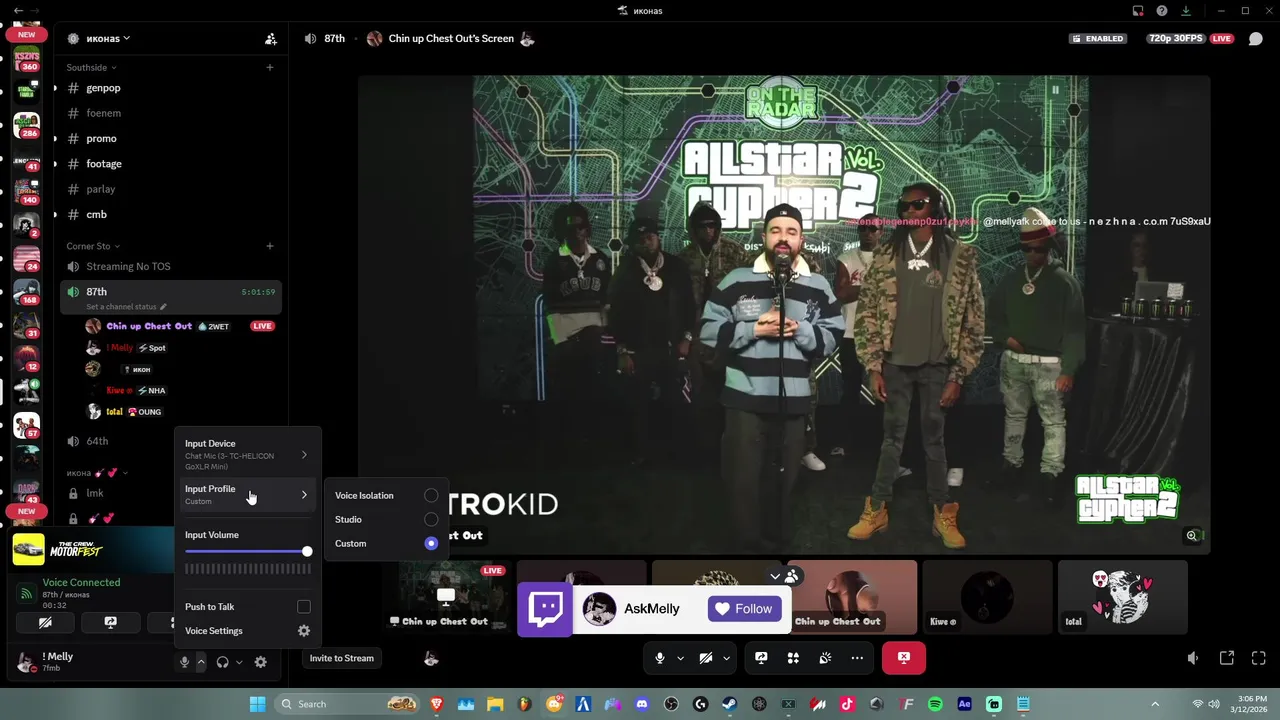The height and width of the screenshot is (720, 1280).
Task: Disconnect with the red hang-up button
Action: pyautogui.click(x=904, y=658)
